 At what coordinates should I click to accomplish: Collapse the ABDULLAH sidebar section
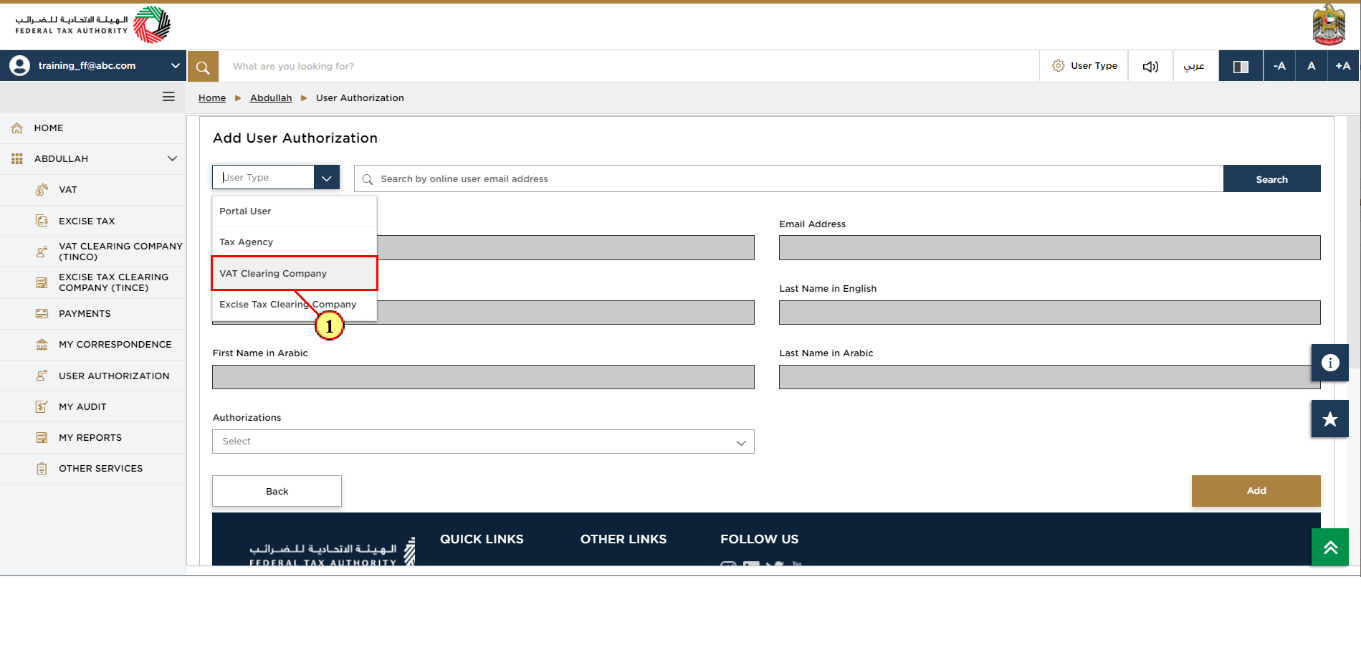point(172,159)
